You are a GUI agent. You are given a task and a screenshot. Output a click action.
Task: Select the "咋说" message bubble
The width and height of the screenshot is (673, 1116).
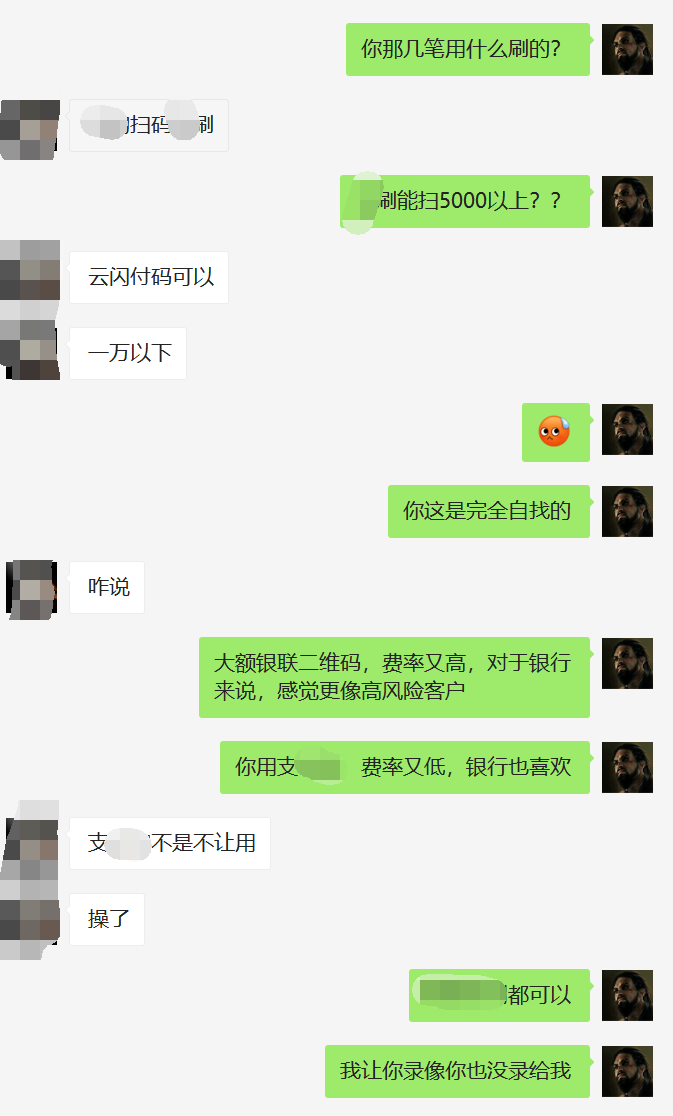click(x=107, y=587)
